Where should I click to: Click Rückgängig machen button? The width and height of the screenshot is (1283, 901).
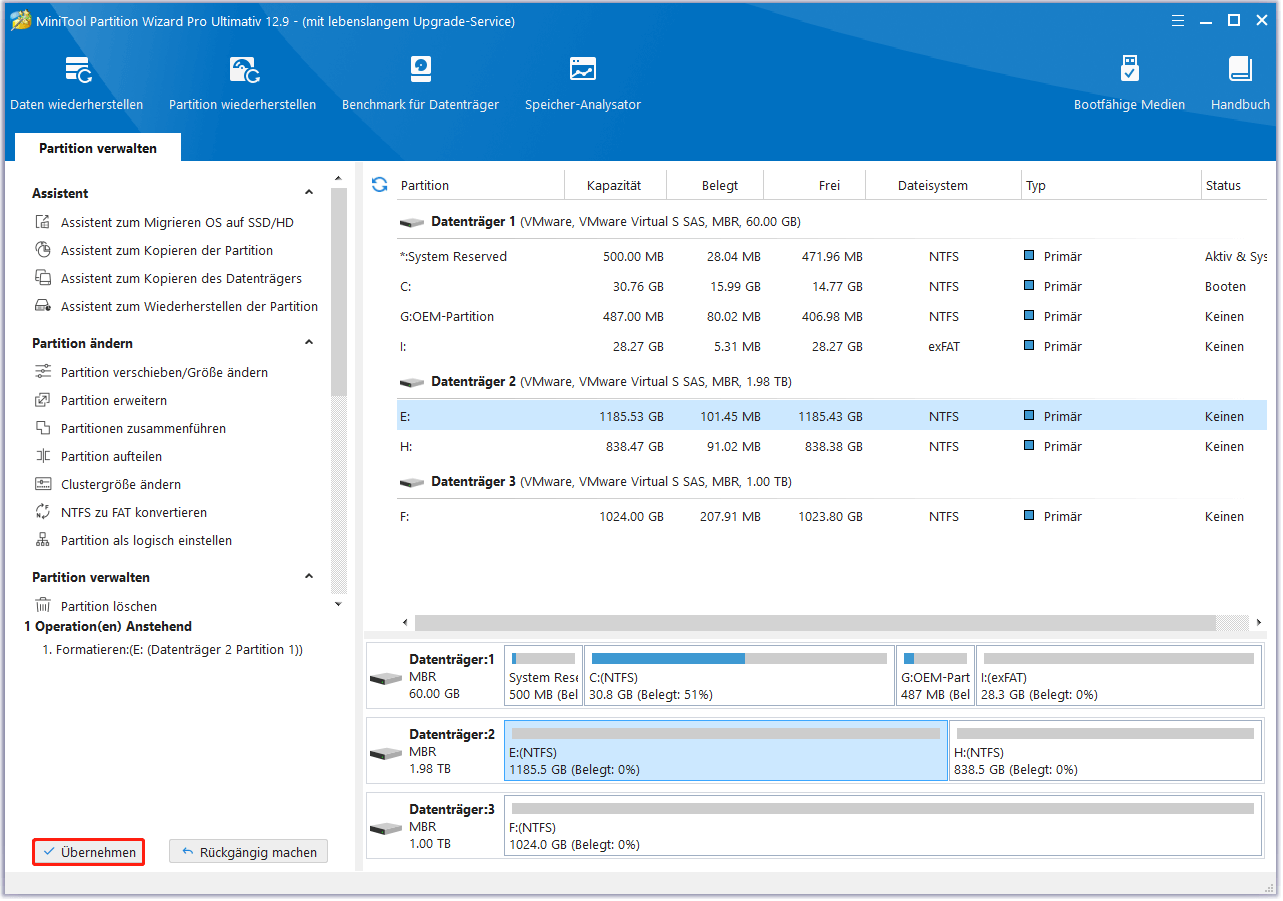(248, 852)
